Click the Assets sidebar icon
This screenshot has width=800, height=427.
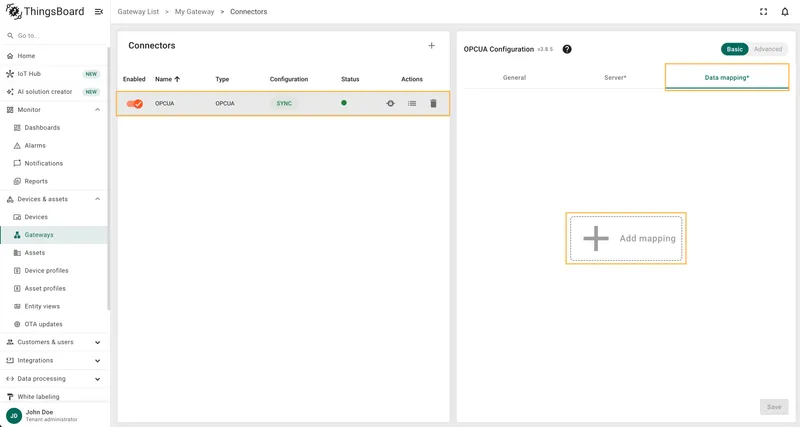pyautogui.click(x=17, y=253)
